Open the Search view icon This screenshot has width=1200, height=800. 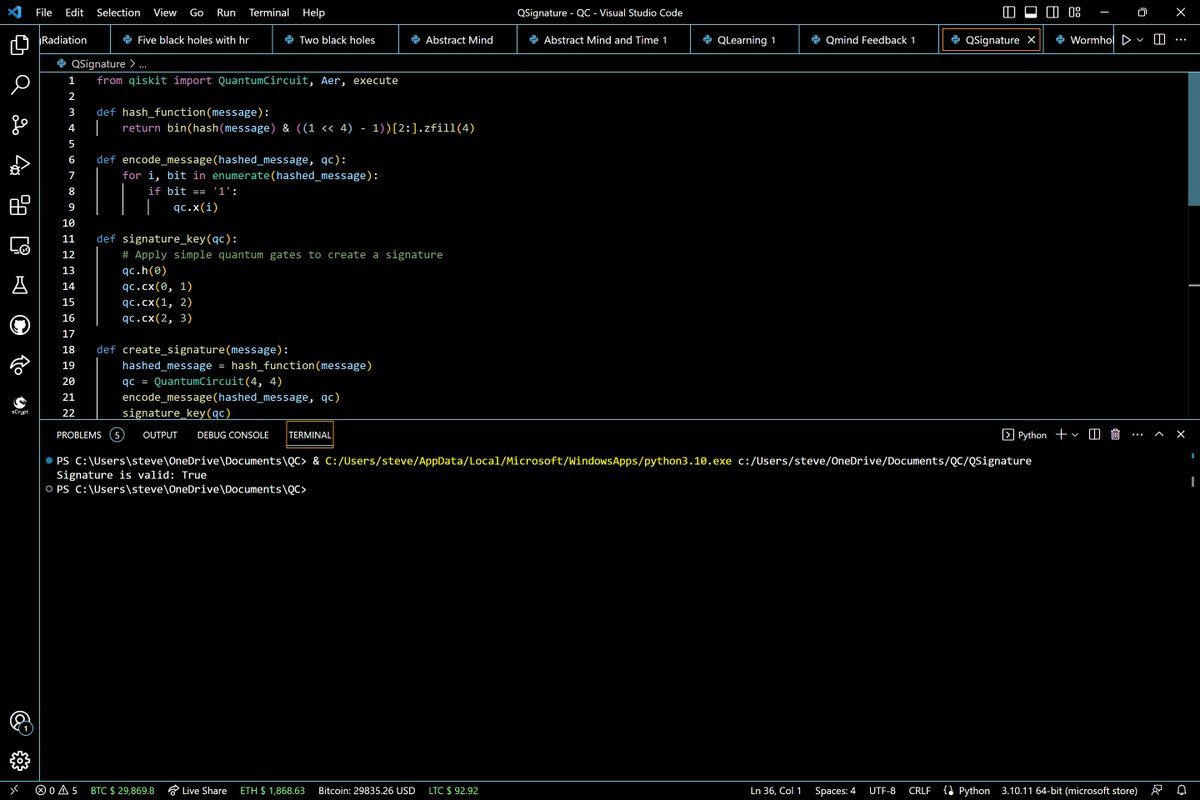(19, 85)
